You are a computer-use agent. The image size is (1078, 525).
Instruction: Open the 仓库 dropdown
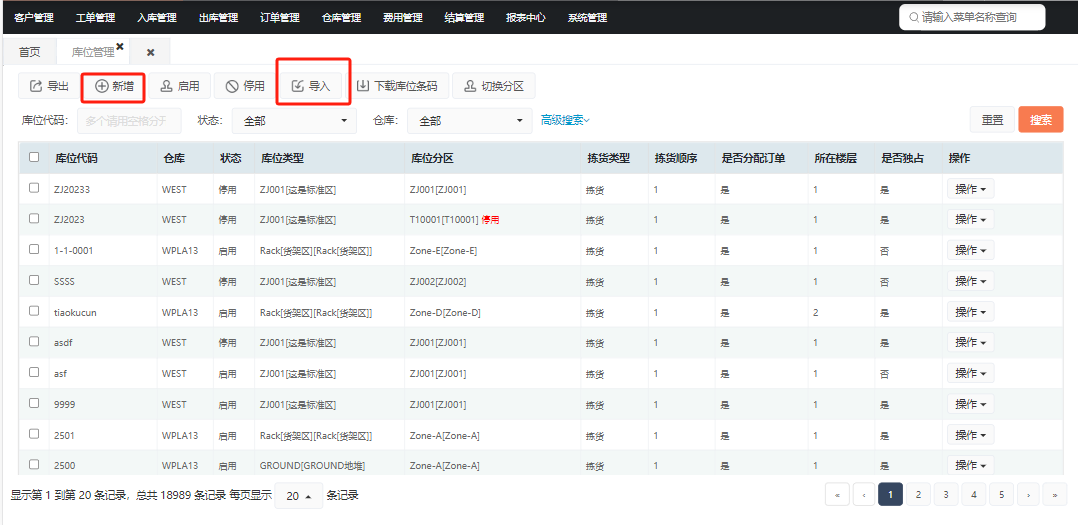(470, 120)
